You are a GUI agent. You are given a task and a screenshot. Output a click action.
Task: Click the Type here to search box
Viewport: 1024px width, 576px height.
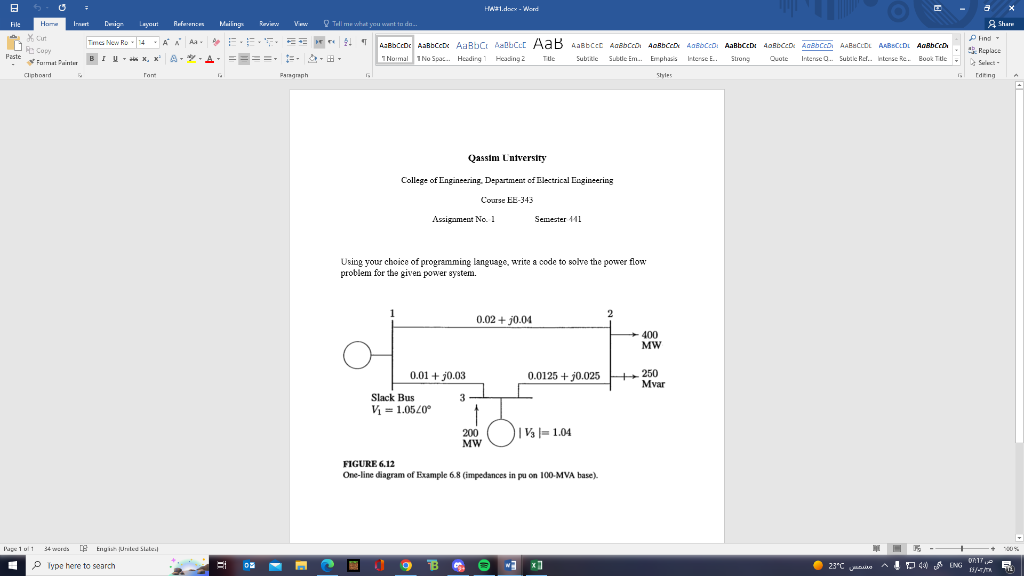[100, 565]
